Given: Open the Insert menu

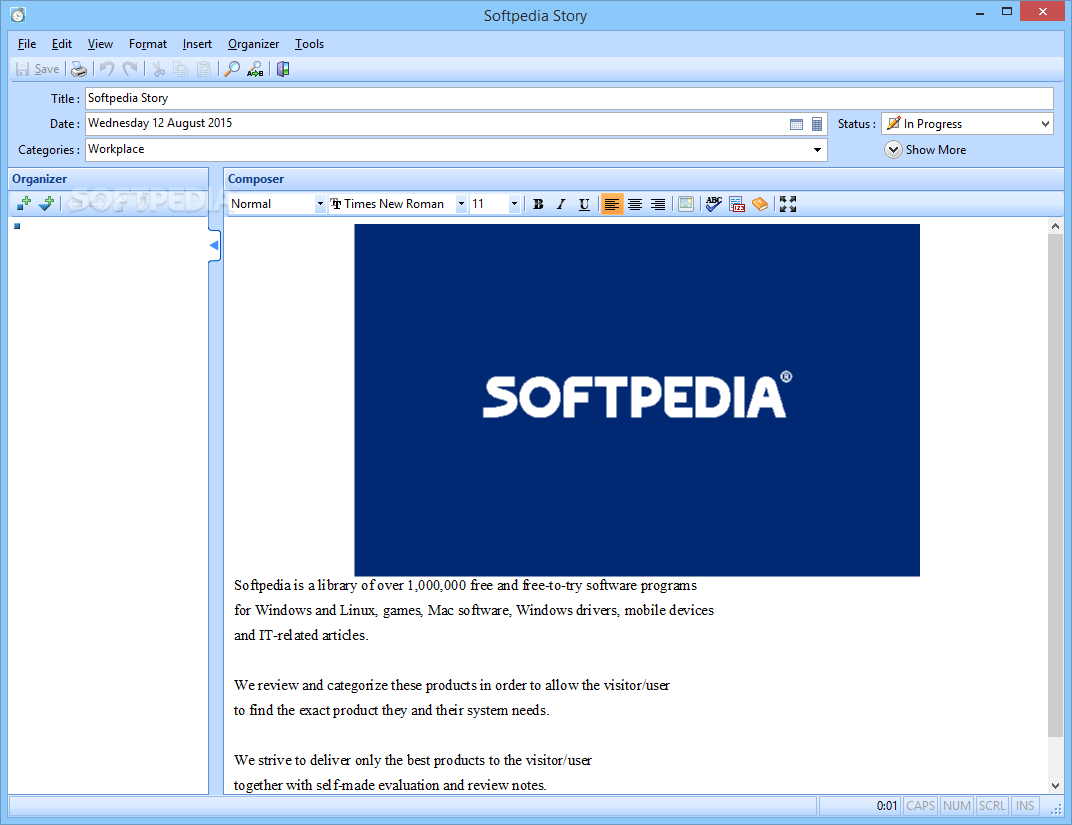Looking at the screenshot, I should pyautogui.click(x=197, y=44).
